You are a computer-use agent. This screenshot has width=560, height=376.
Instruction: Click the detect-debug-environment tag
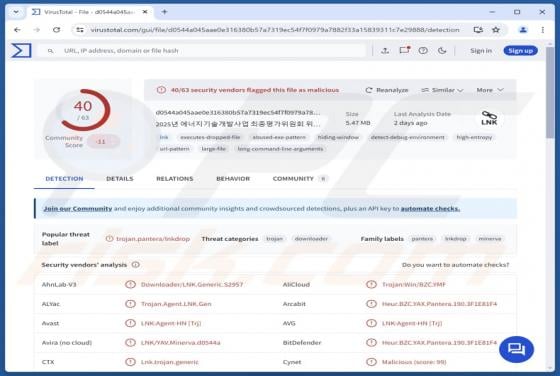[408, 137]
